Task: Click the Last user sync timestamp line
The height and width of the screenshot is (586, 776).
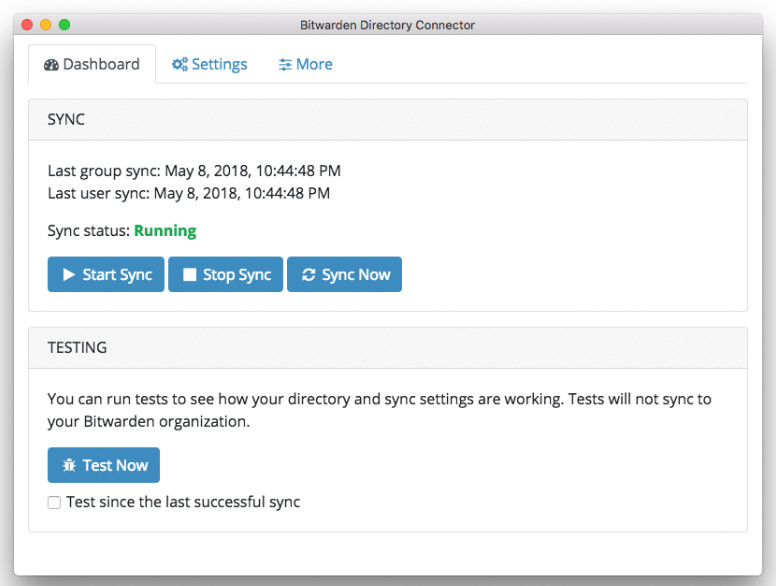Action: pos(189,193)
